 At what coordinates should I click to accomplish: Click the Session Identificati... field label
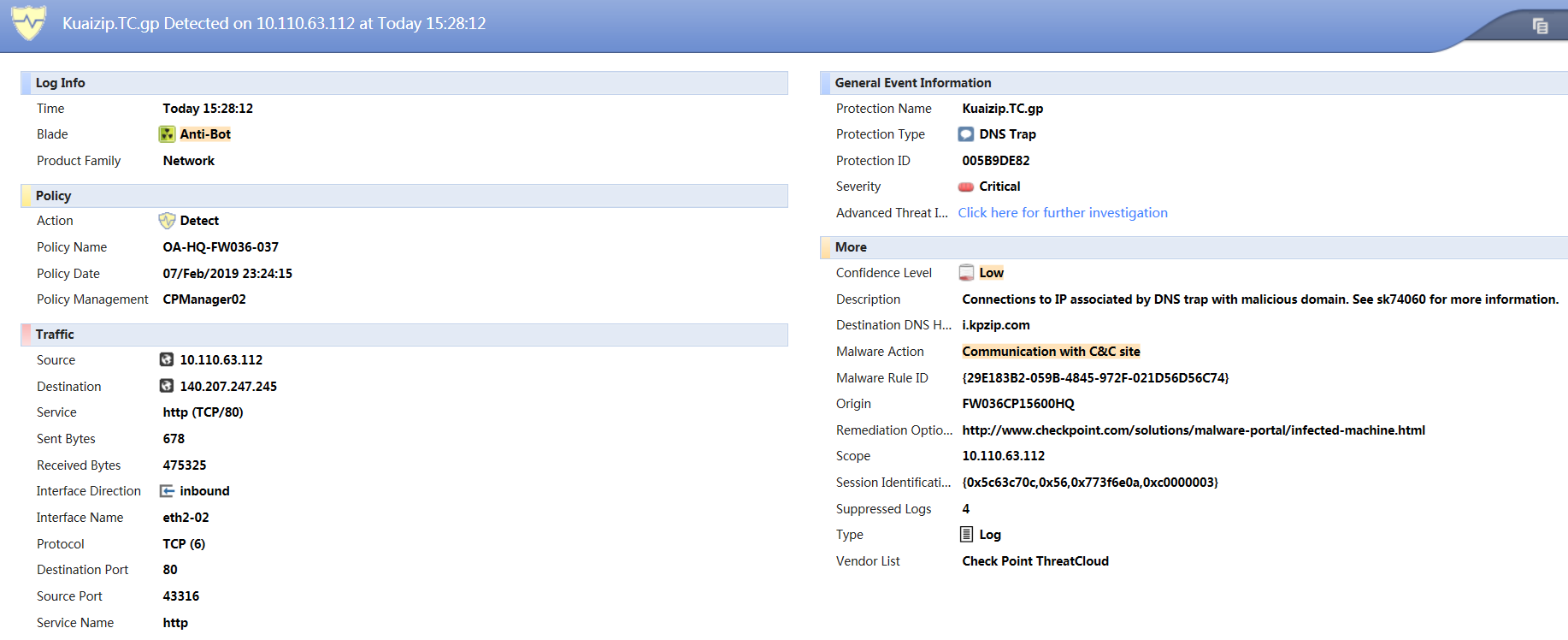point(893,483)
